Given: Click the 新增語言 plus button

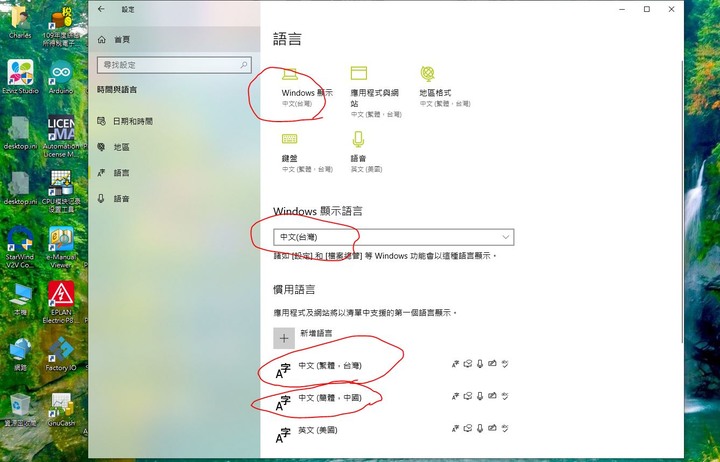Looking at the screenshot, I should [284, 338].
